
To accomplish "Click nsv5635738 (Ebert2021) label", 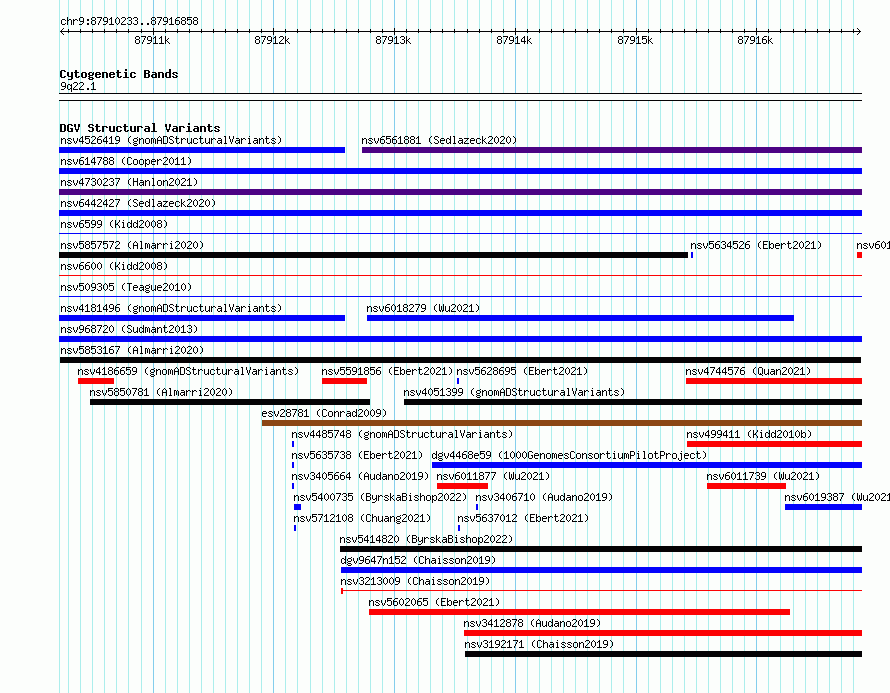I will (x=357, y=455).
